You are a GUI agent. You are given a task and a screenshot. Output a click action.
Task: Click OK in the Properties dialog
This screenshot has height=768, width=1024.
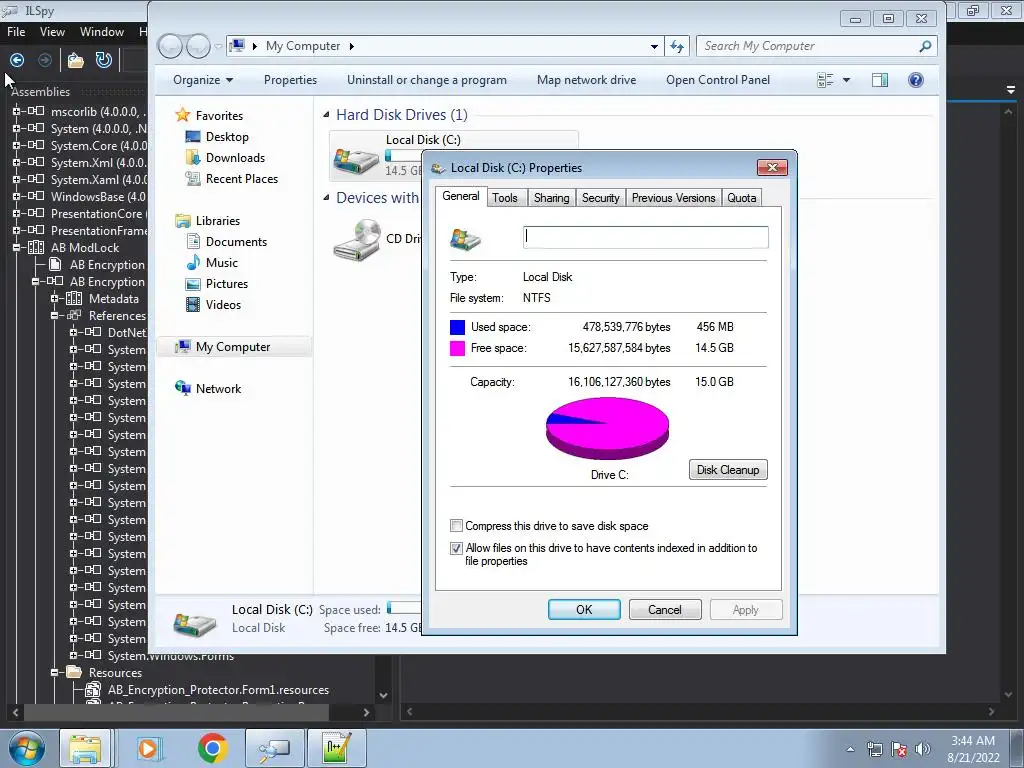pos(584,609)
